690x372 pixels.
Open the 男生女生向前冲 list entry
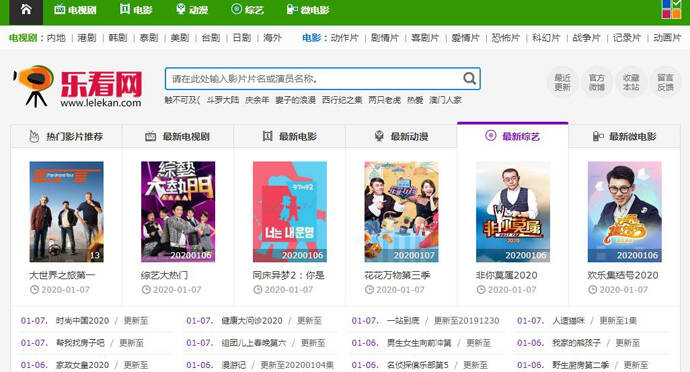pos(419,343)
